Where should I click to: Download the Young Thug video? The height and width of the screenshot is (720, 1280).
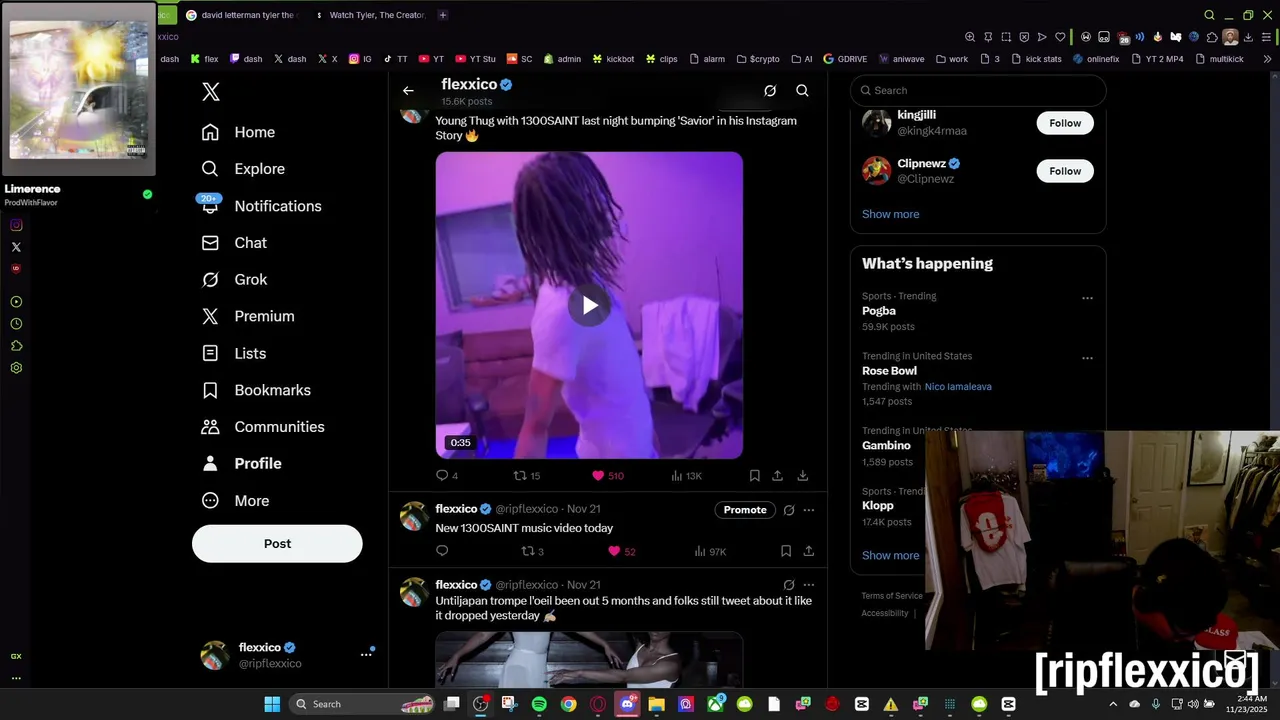coord(802,476)
